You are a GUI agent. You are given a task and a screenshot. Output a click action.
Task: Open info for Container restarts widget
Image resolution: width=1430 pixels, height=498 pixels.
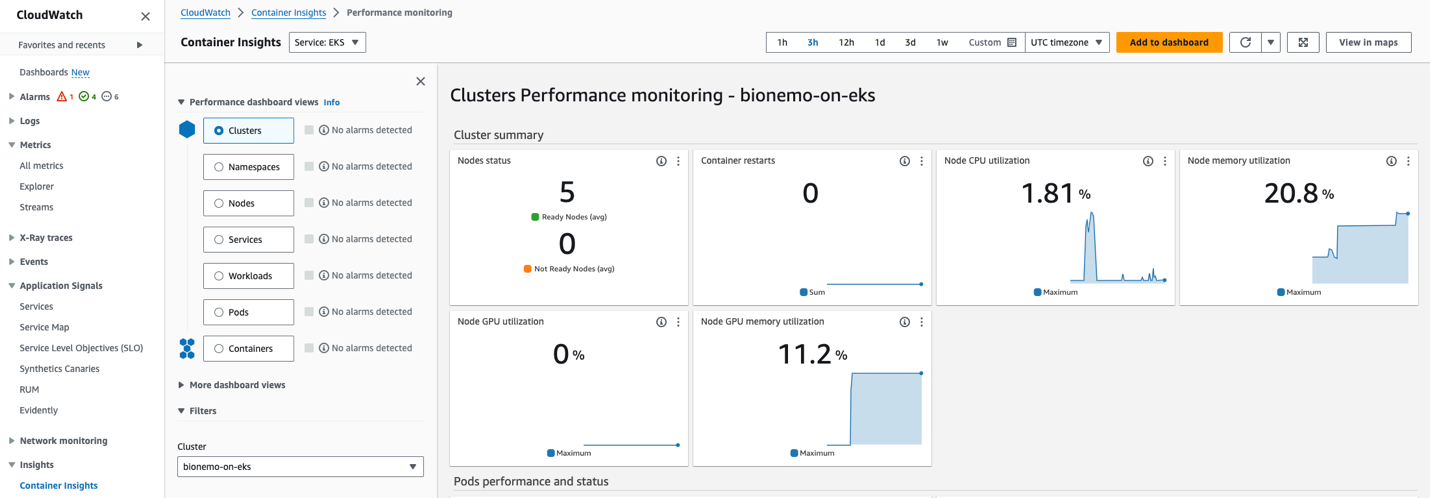[904, 161]
